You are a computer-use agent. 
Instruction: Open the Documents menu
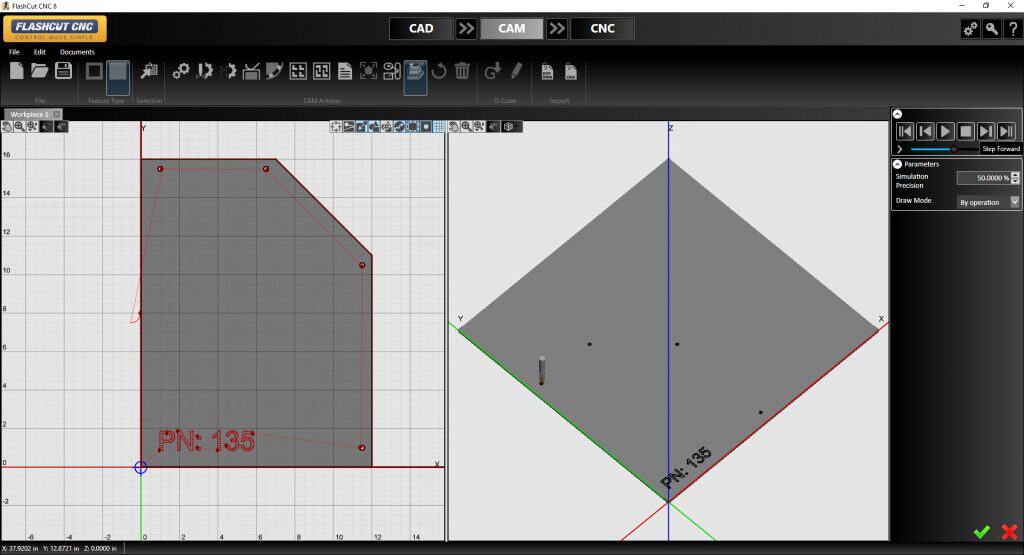click(77, 52)
